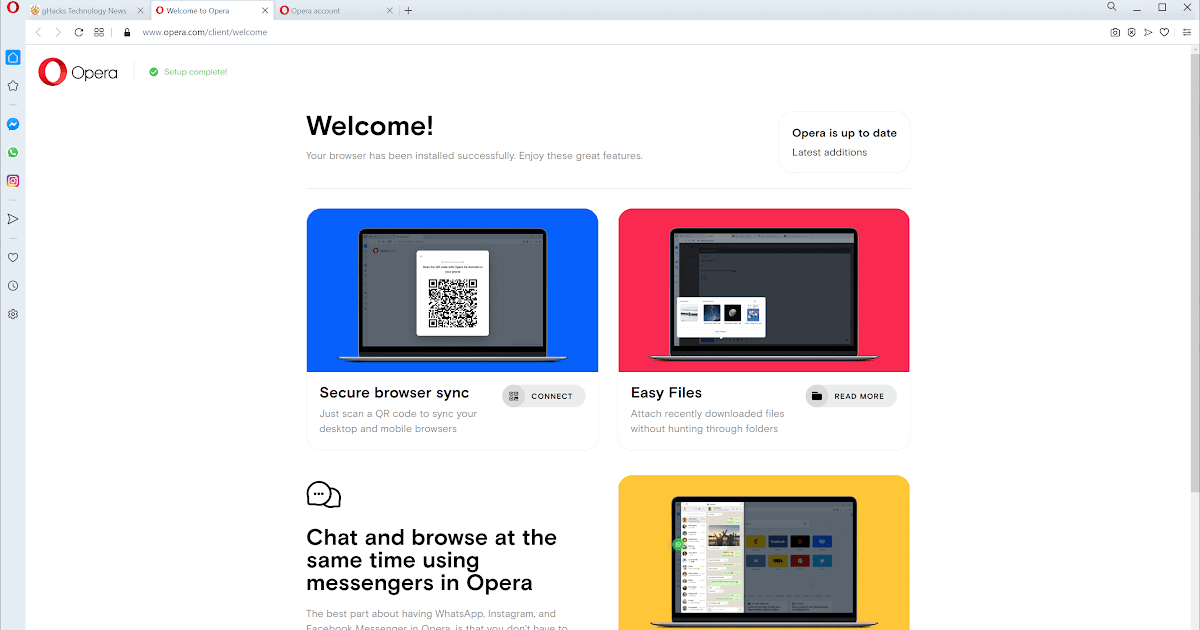Open the ad blocker shield icon
This screenshot has width=1200, height=630.
click(x=1131, y=32)
